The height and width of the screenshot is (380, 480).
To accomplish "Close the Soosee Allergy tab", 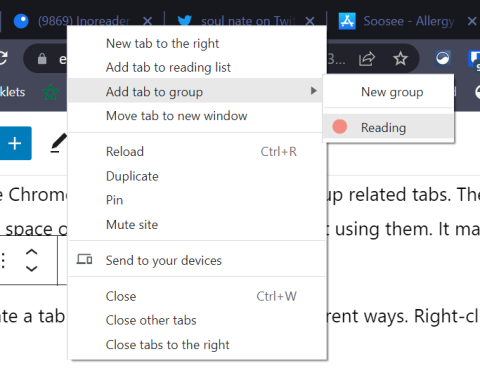I will pos(472,22).
